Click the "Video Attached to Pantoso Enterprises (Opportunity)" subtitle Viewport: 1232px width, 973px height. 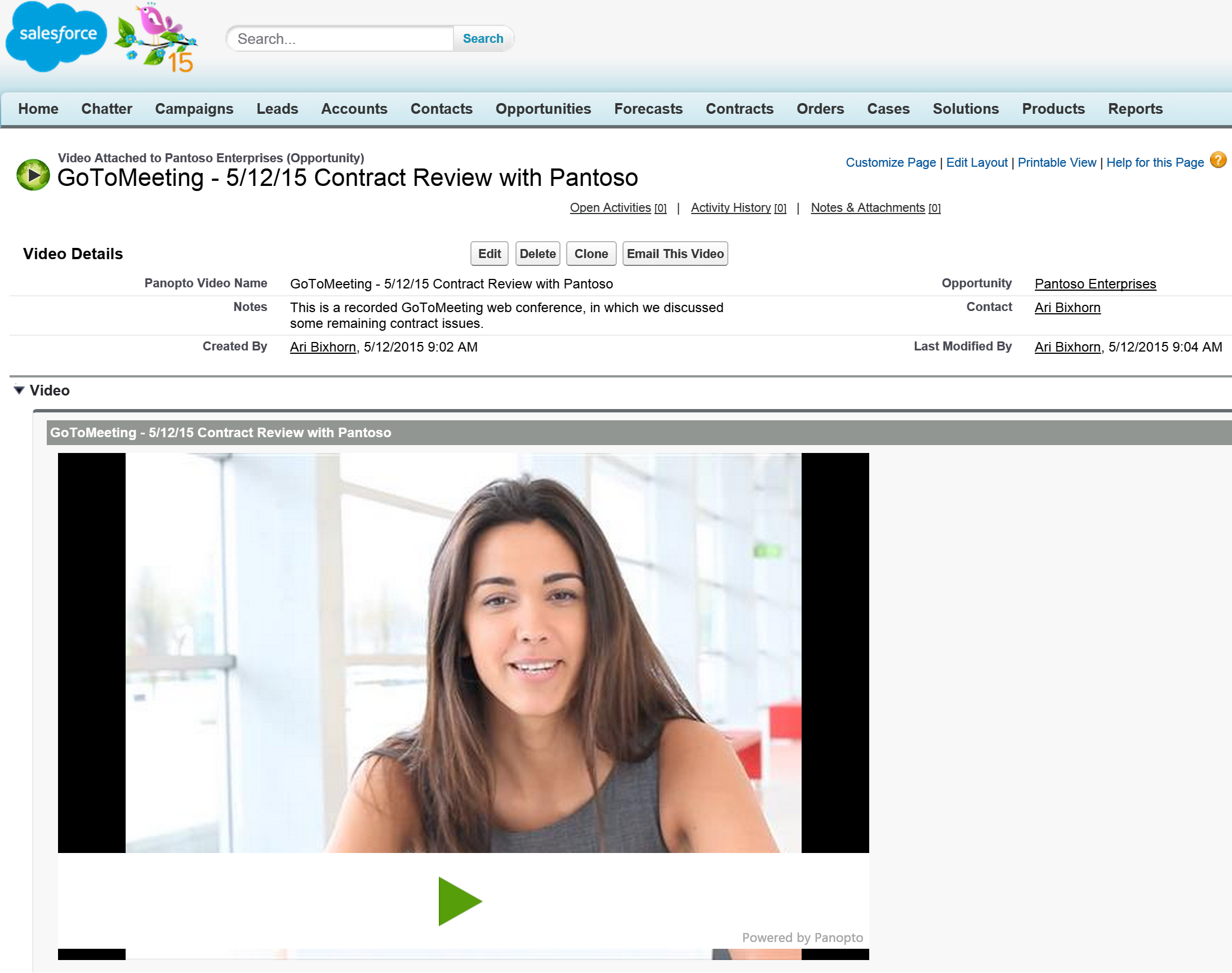pyautogui.click(x=211, y=158)
